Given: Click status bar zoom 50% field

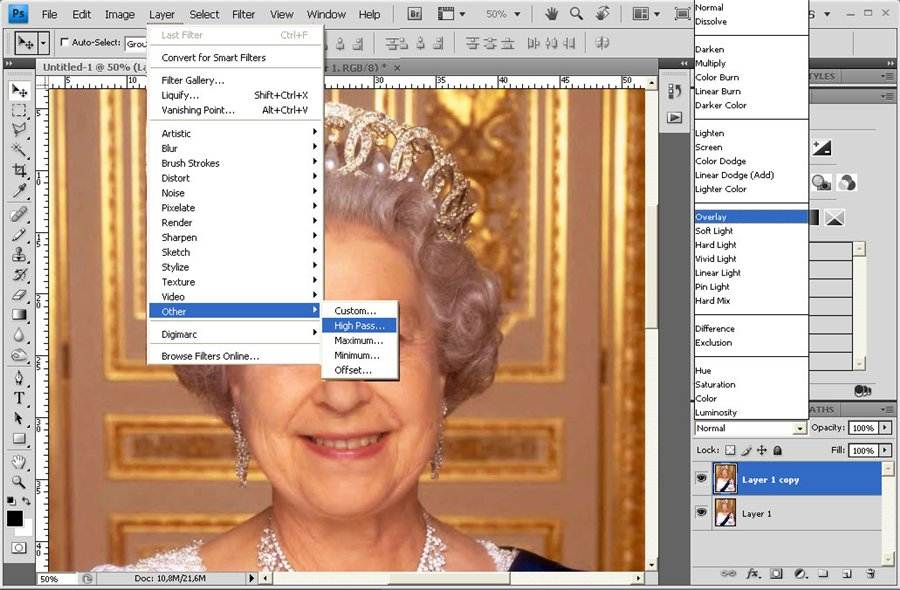Looking at the screenshot, I should [57, 579].
